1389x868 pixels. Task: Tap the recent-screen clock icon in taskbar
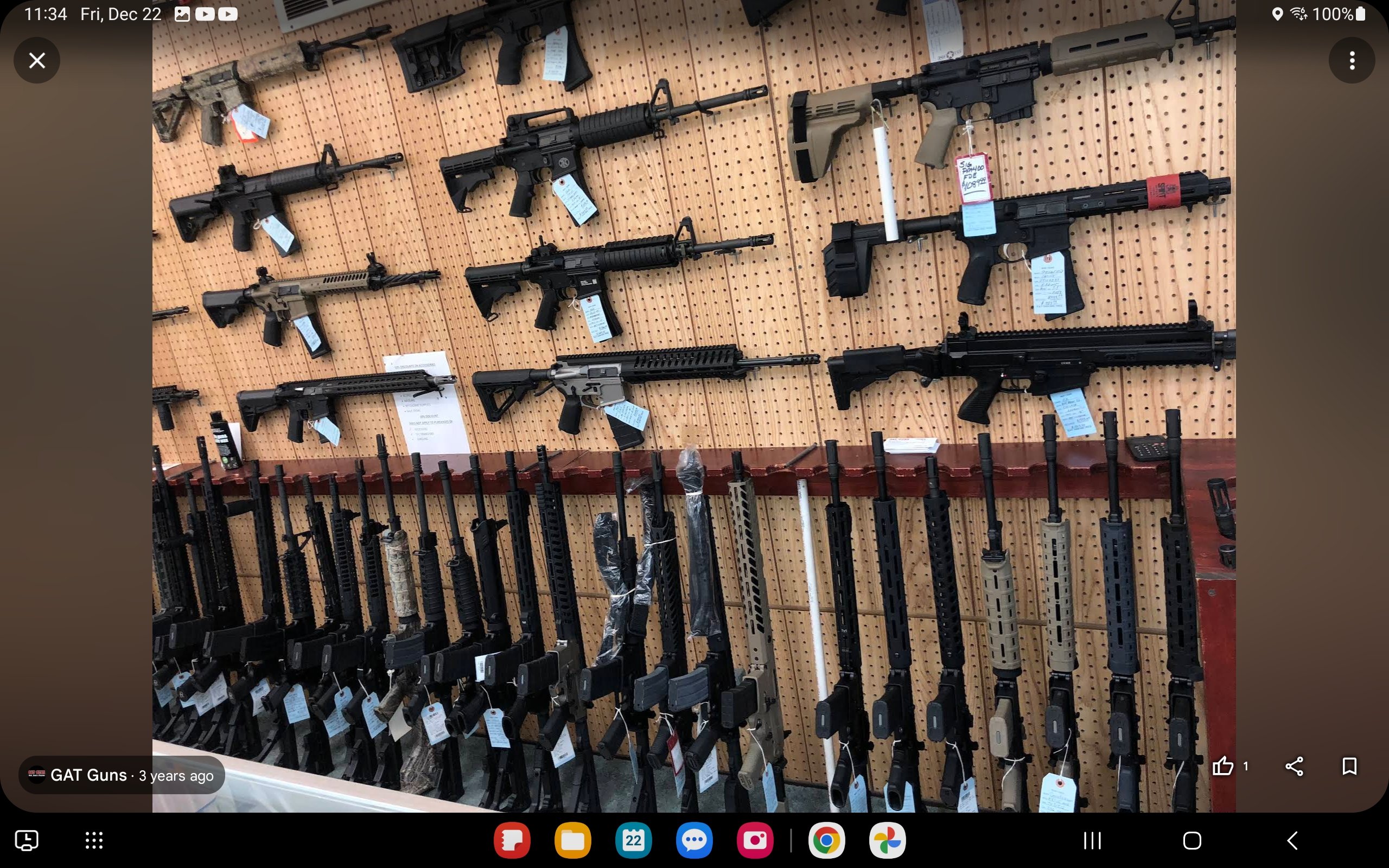click(x=27, y=841)
